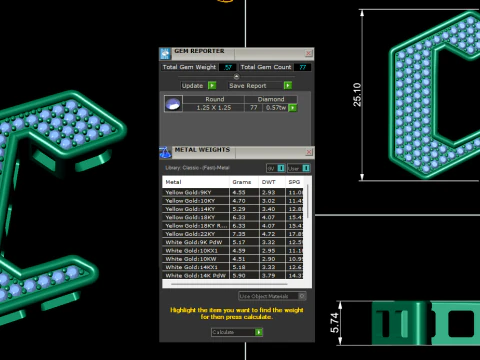Click the Library: Classic-(Fast)-Metal label

click(x=197, y=168)
